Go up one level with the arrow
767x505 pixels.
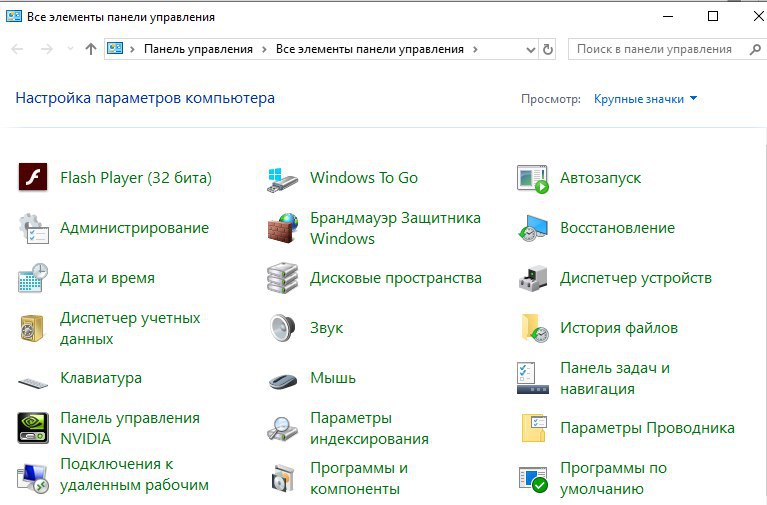[90, 49]
